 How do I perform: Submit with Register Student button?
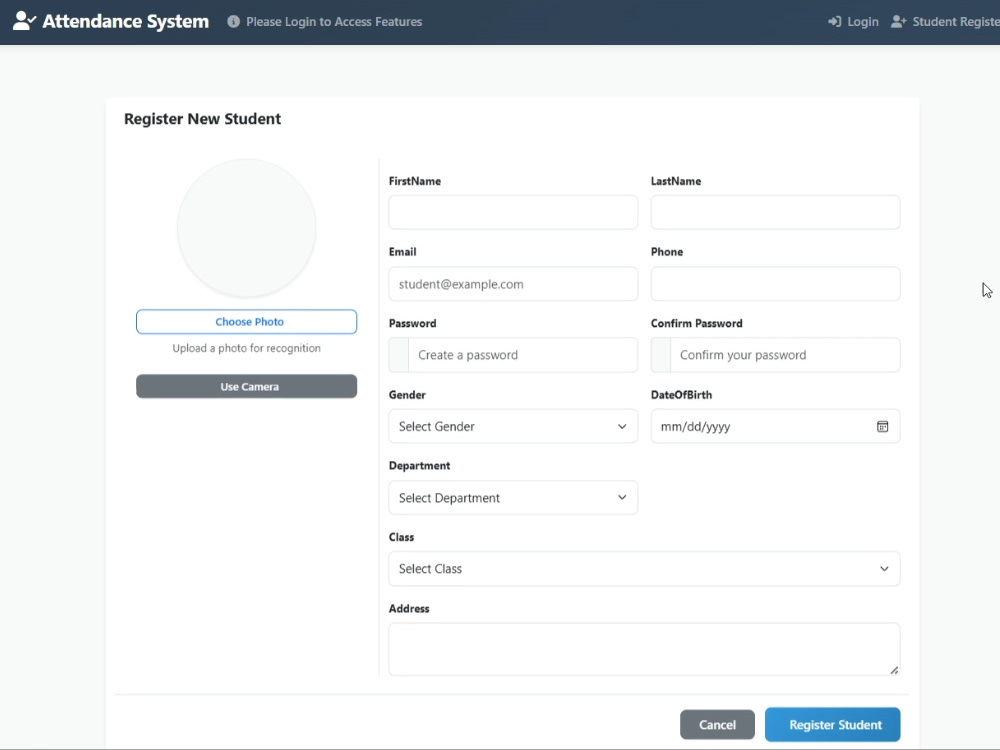click(x=832, y=724)
